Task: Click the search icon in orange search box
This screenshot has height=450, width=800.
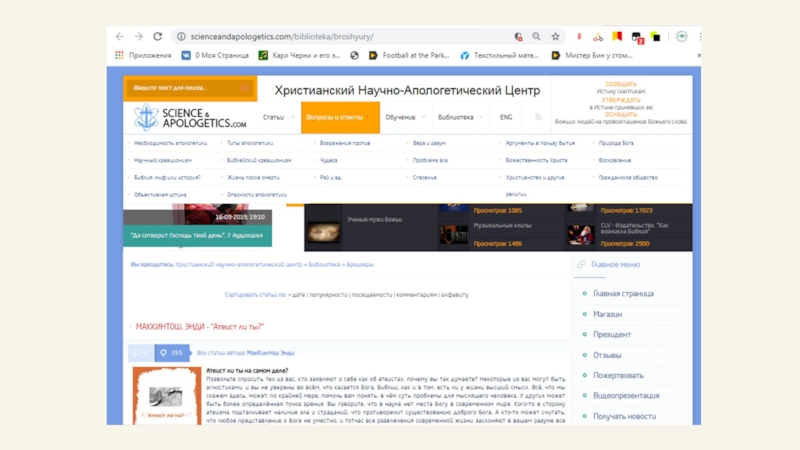Action: 245,89
